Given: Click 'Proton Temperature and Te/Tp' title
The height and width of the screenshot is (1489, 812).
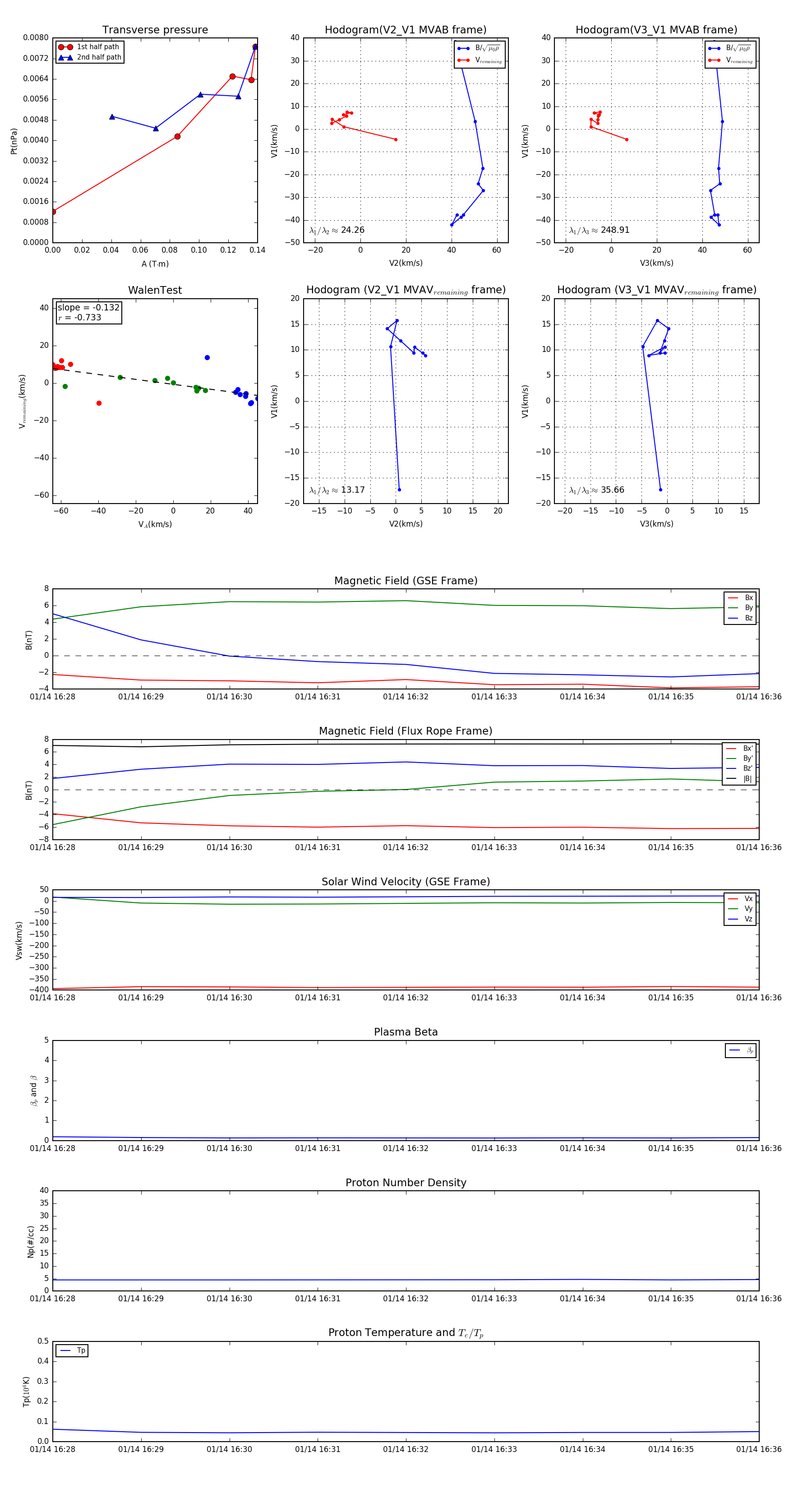Looking at the screenshot, I should pos(406,1332).
